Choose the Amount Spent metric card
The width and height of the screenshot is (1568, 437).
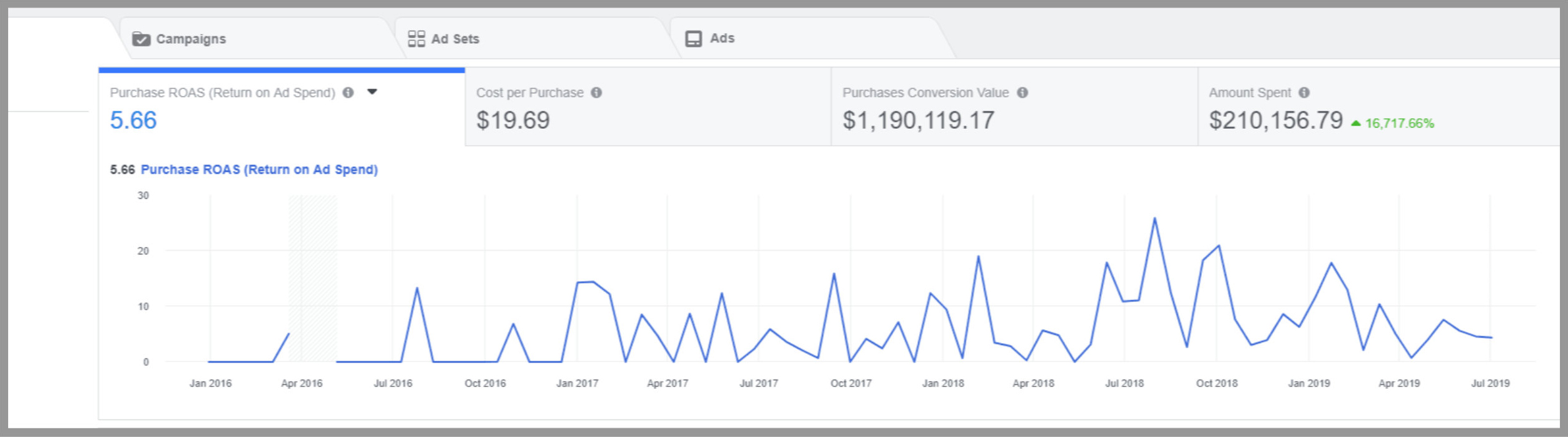1377,107
